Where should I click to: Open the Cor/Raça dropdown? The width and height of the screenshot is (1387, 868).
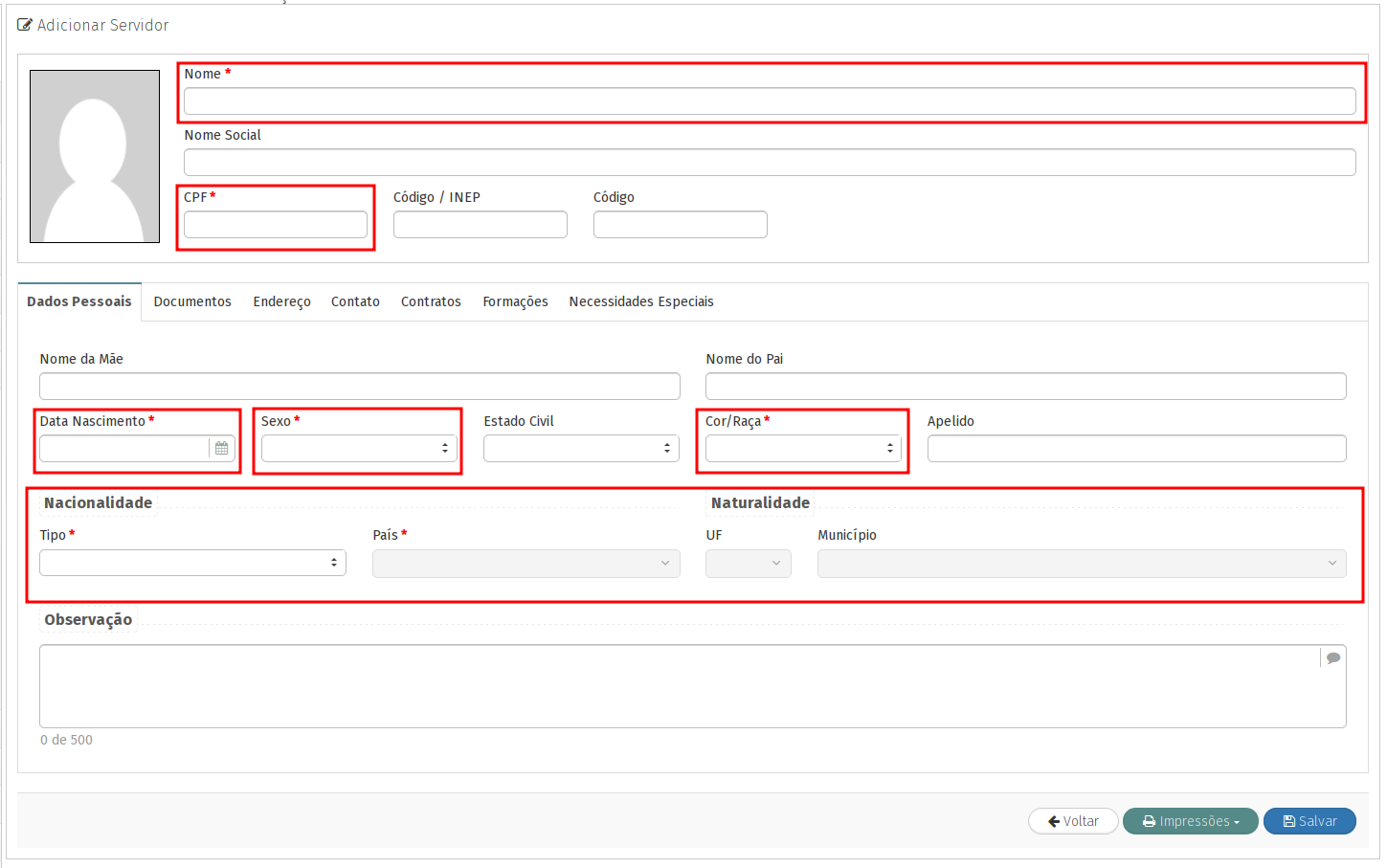click(803, 448)
